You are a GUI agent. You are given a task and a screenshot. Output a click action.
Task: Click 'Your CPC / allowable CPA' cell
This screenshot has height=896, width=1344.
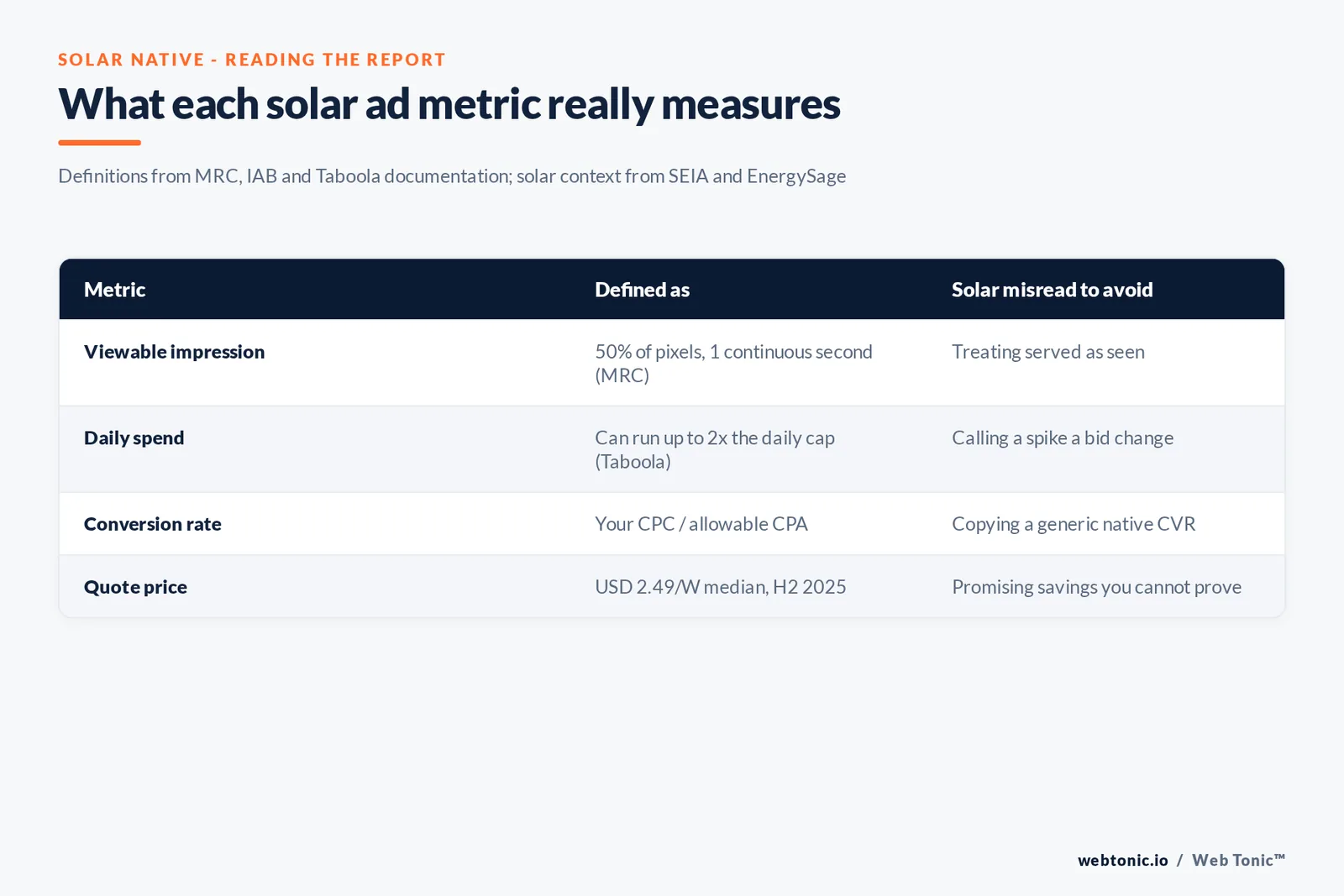pos(701,524)
